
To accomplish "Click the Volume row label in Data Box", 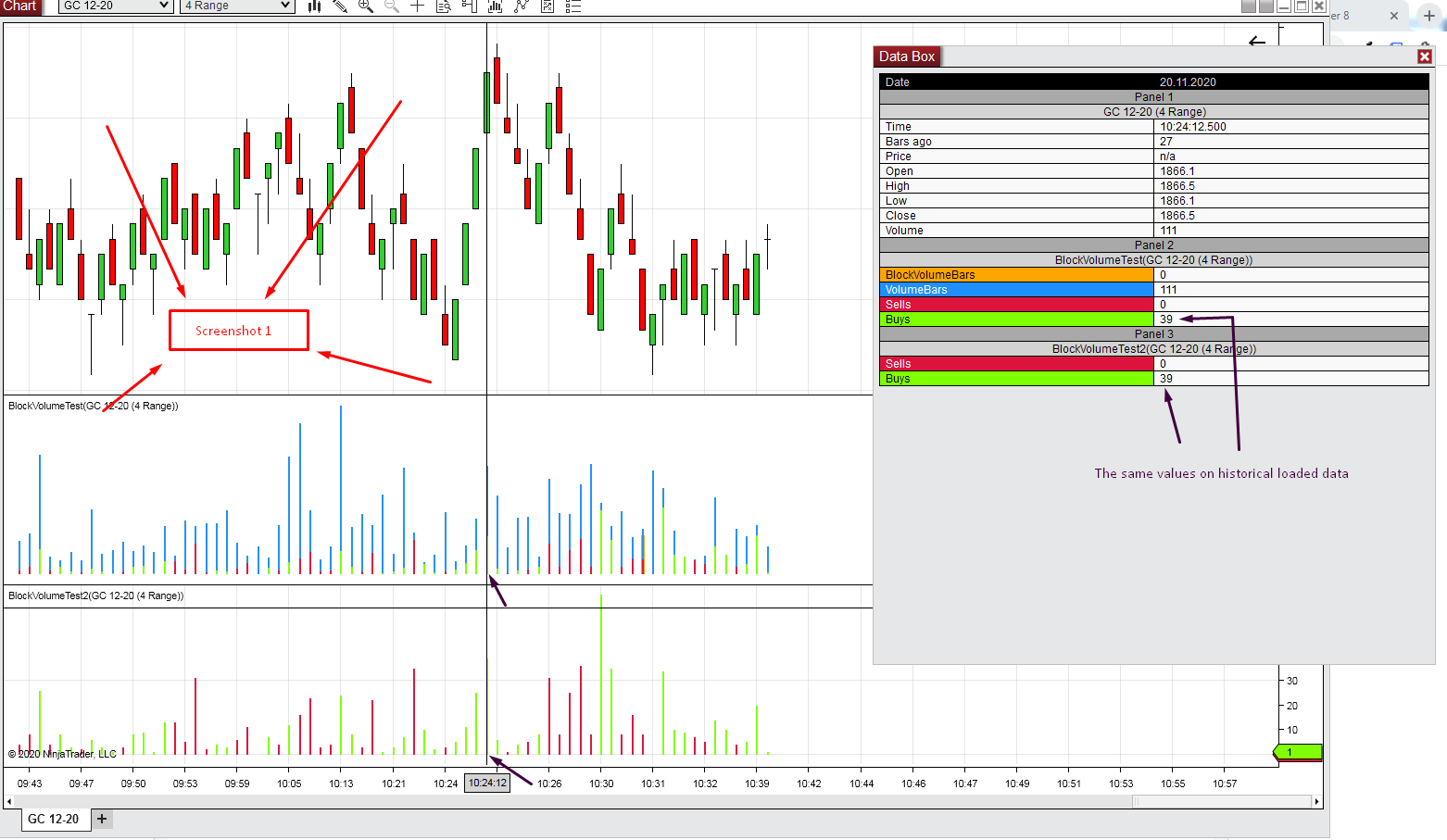I will [x=904, y=231].
